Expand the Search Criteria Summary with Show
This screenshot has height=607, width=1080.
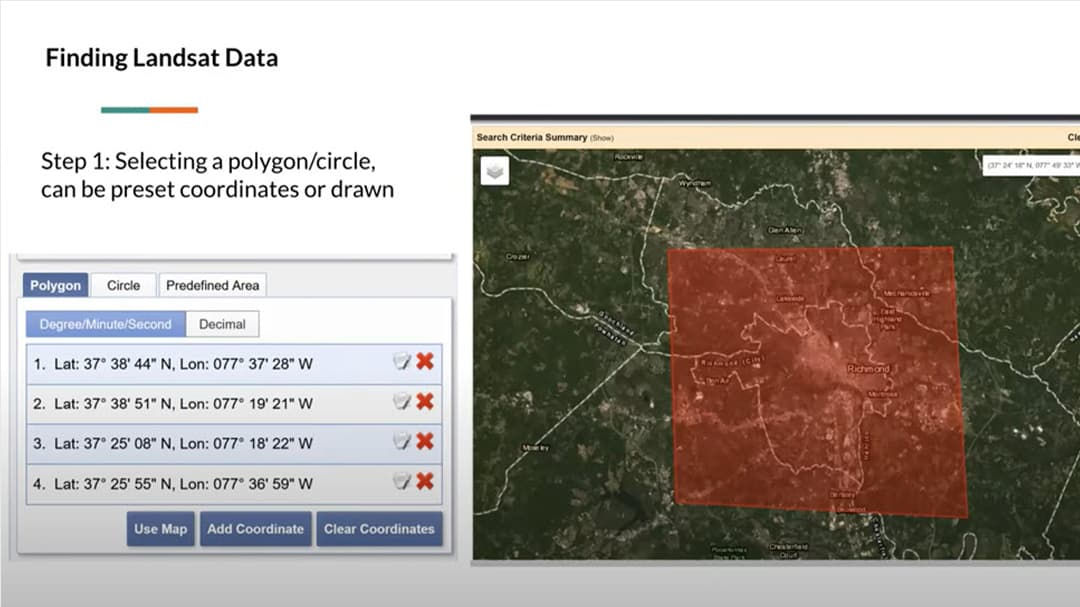click(x=601, y=138)
